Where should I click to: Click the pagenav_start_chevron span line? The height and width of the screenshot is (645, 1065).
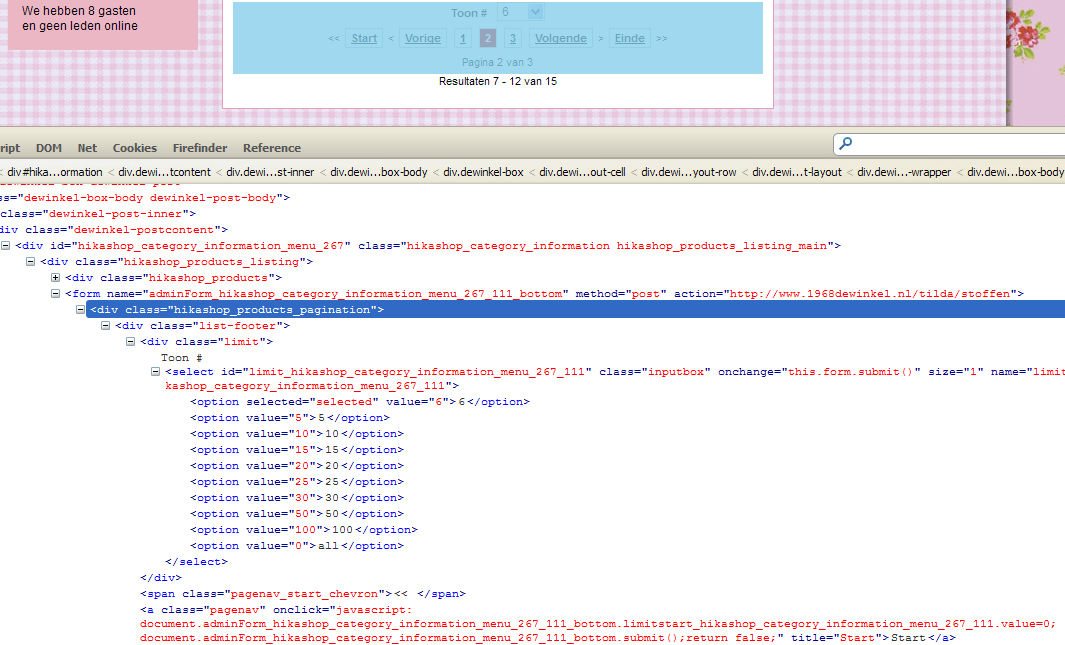point(303,594)
